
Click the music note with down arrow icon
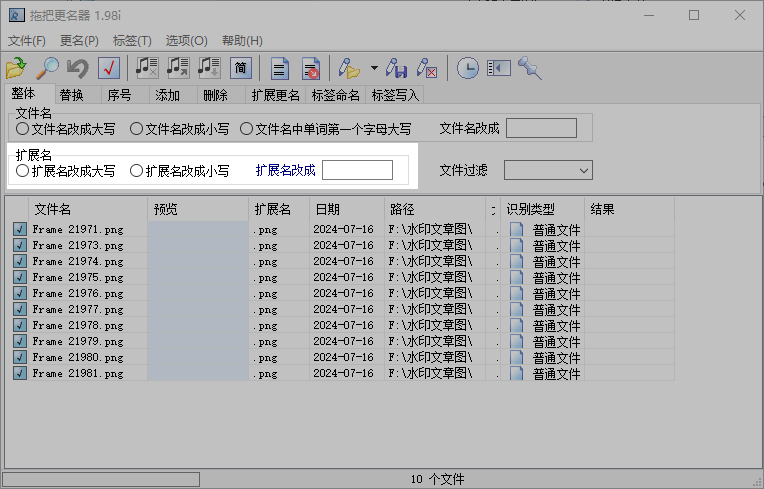tap(209, 68)
